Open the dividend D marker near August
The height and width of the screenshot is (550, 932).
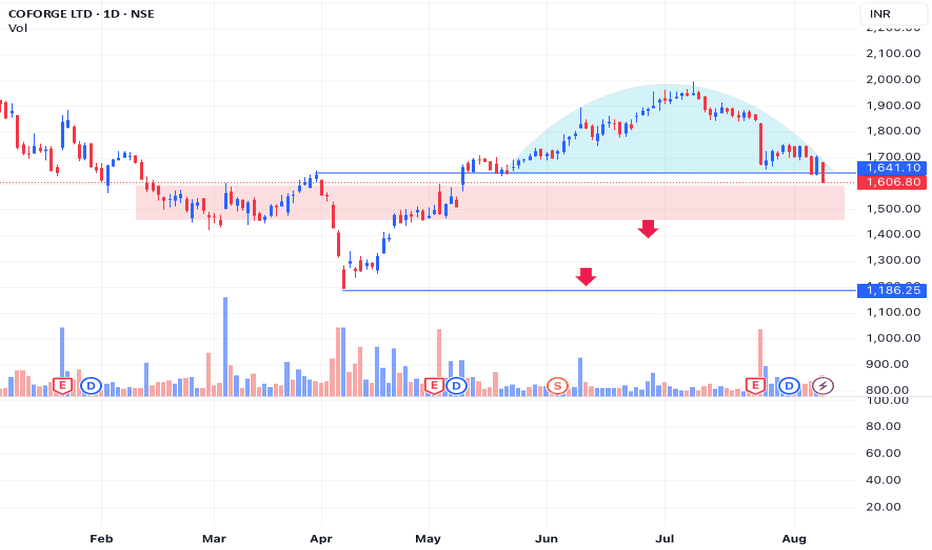(x=789, y=386)
